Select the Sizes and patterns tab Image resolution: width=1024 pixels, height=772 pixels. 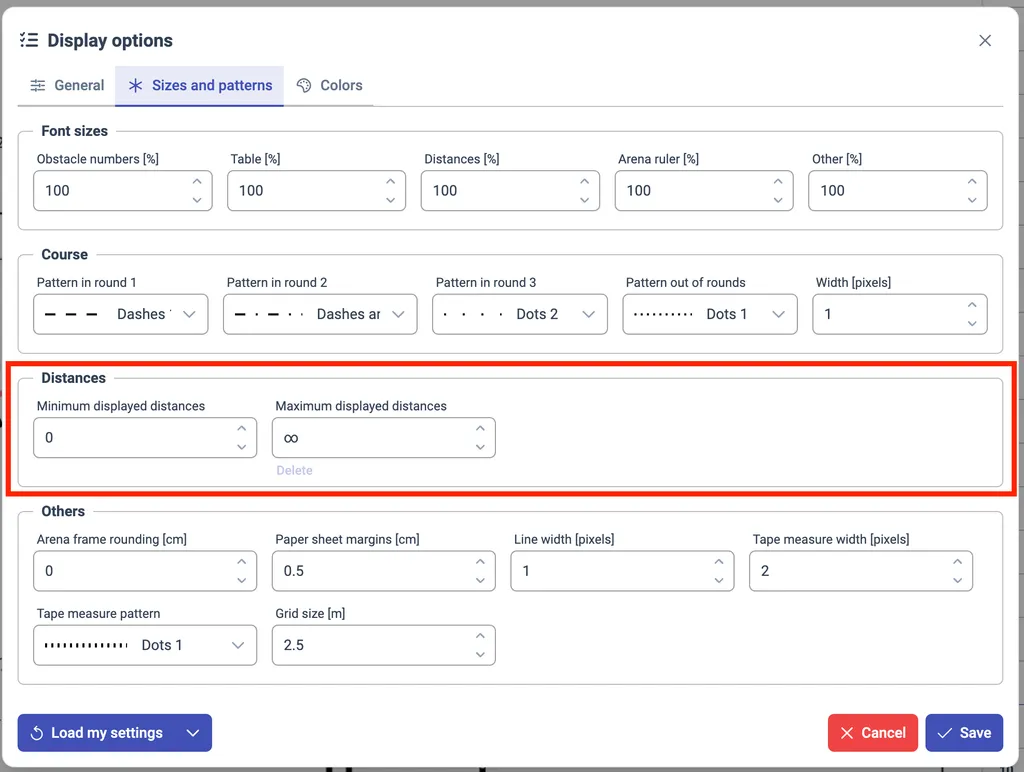200,86
